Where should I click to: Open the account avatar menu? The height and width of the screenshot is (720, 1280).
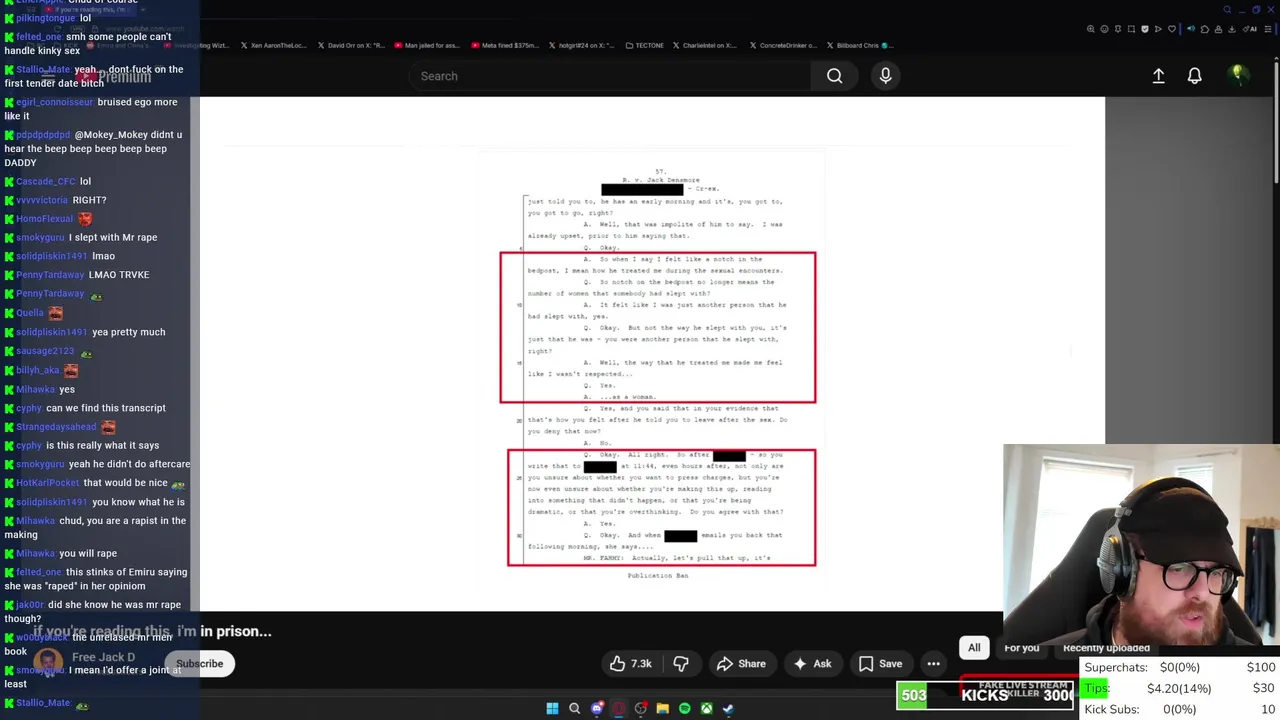point(1237,75)
